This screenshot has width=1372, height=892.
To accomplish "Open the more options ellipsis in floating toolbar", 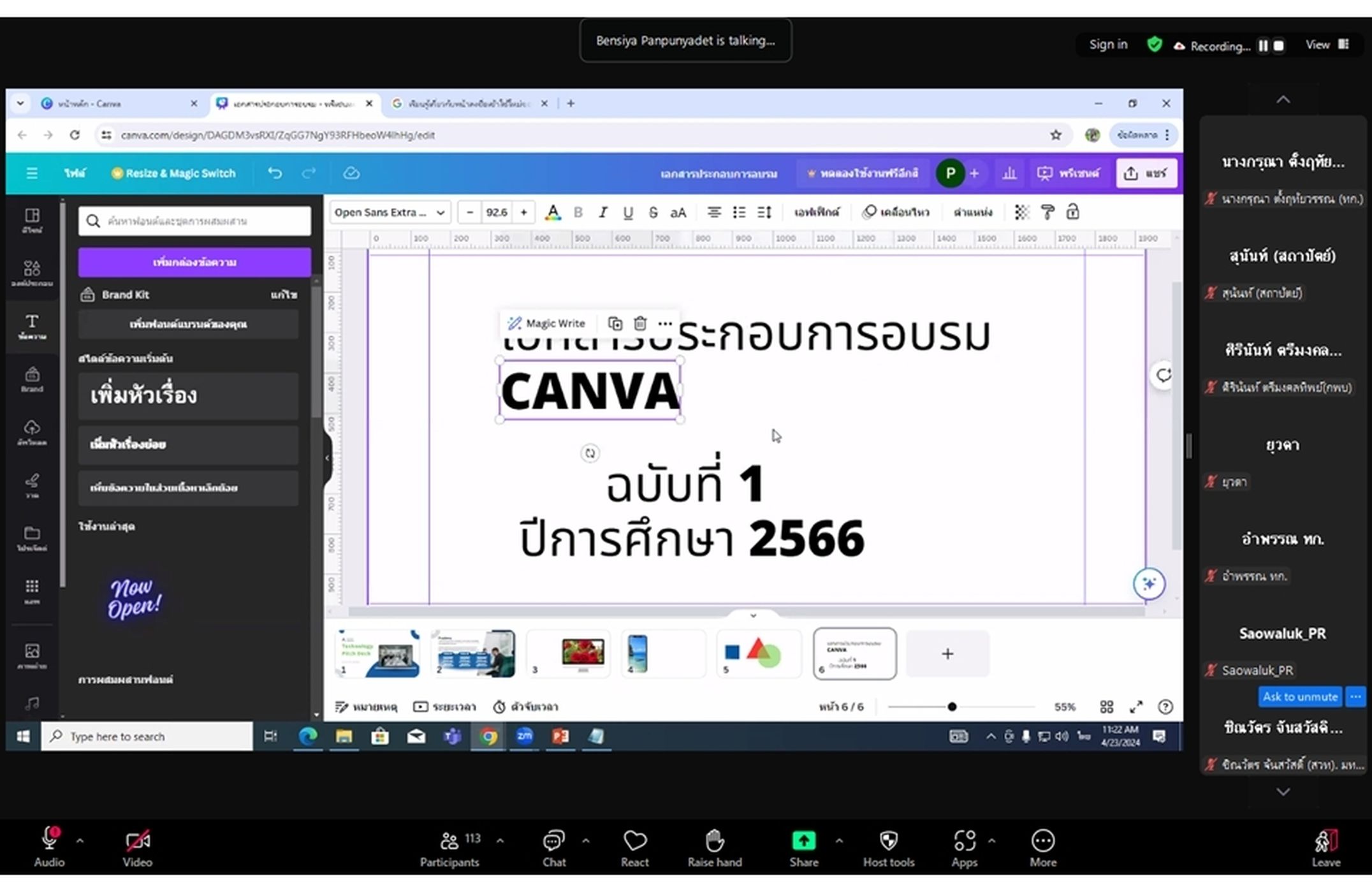I will pyautogui.click(x=665, y=323).
